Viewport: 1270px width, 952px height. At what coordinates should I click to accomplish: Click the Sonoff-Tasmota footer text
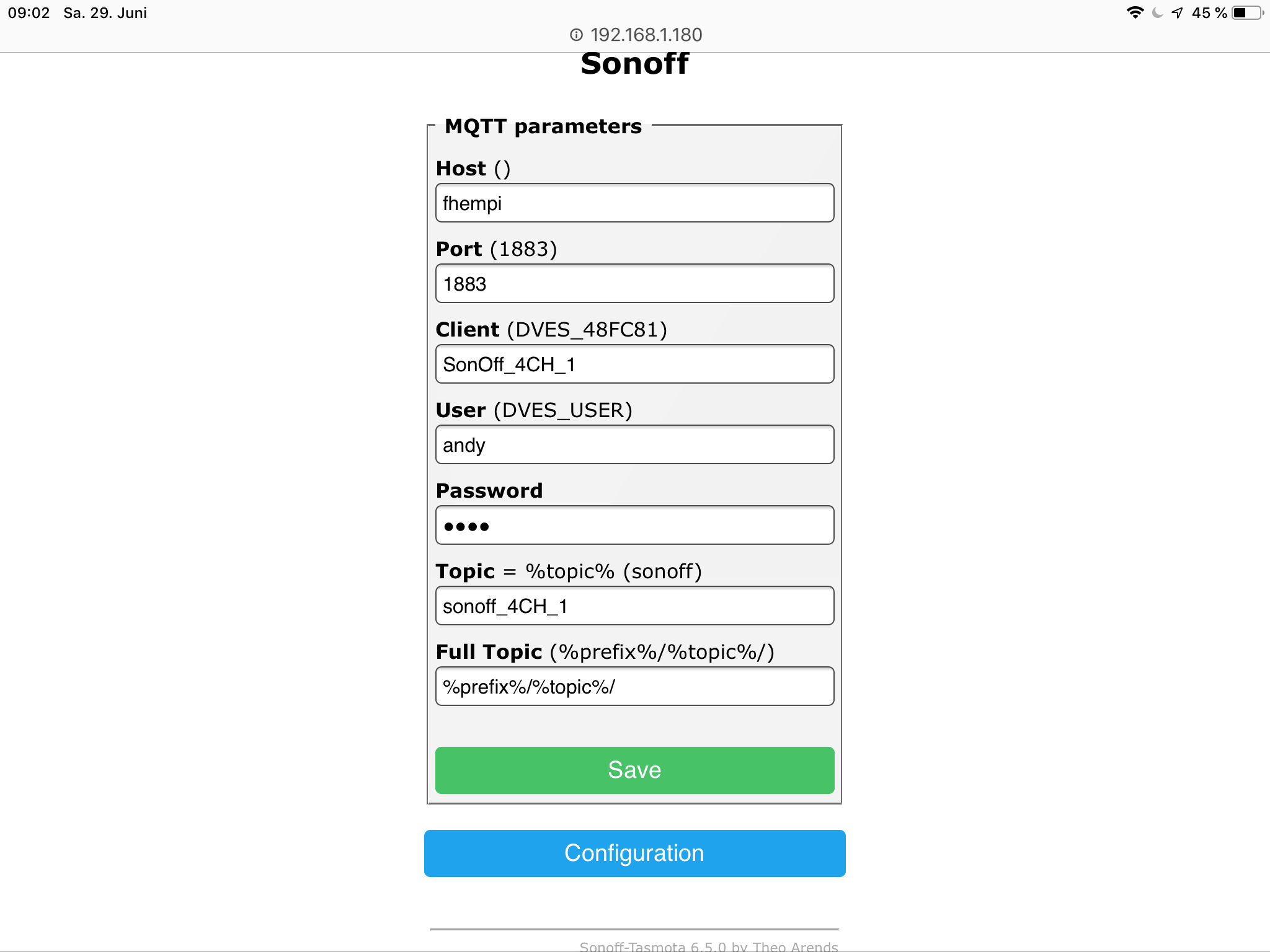(708, 946)
